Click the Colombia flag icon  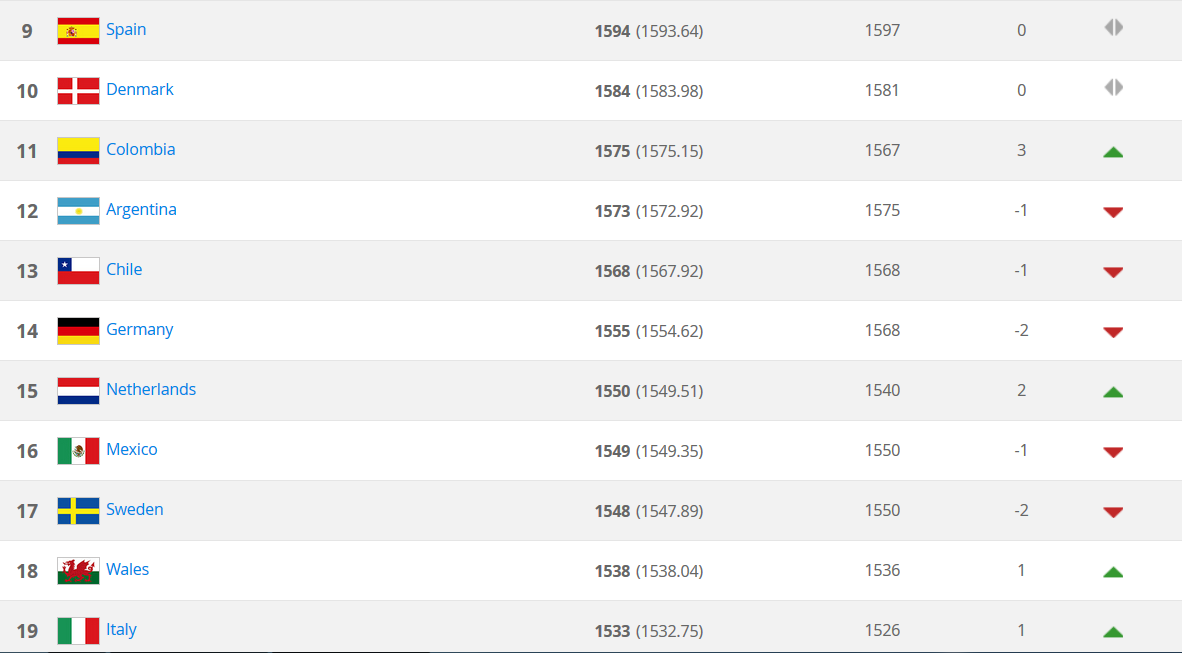click(78, 151)
